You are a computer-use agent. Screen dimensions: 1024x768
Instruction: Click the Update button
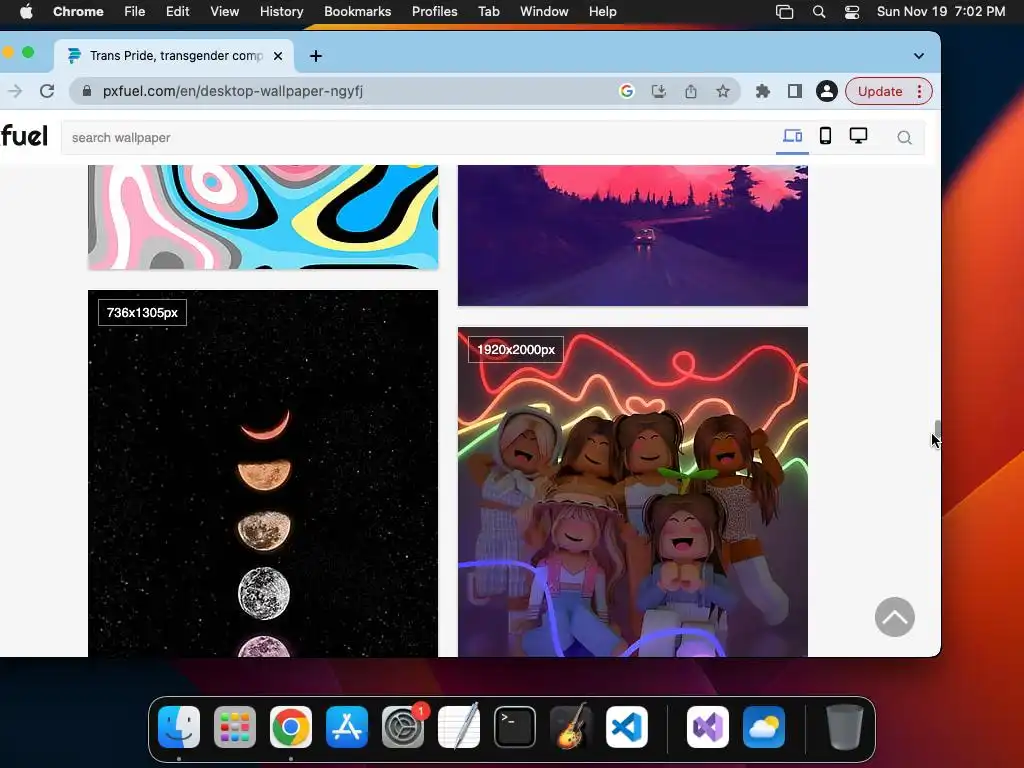[x=880, y=91]
